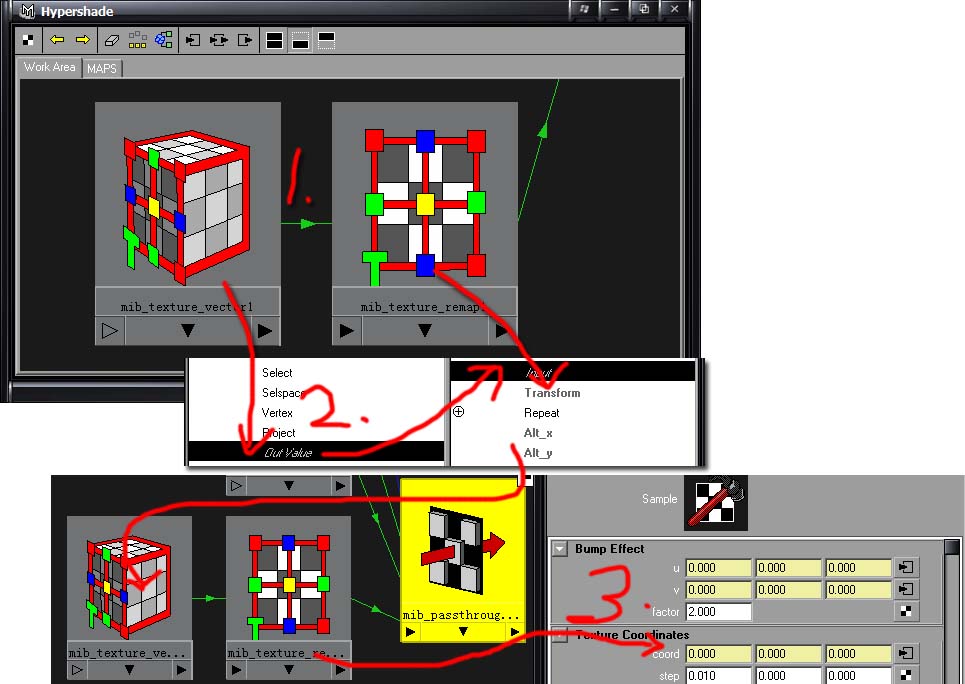
Task: Click the first coord value field
Action: (718, 654)
